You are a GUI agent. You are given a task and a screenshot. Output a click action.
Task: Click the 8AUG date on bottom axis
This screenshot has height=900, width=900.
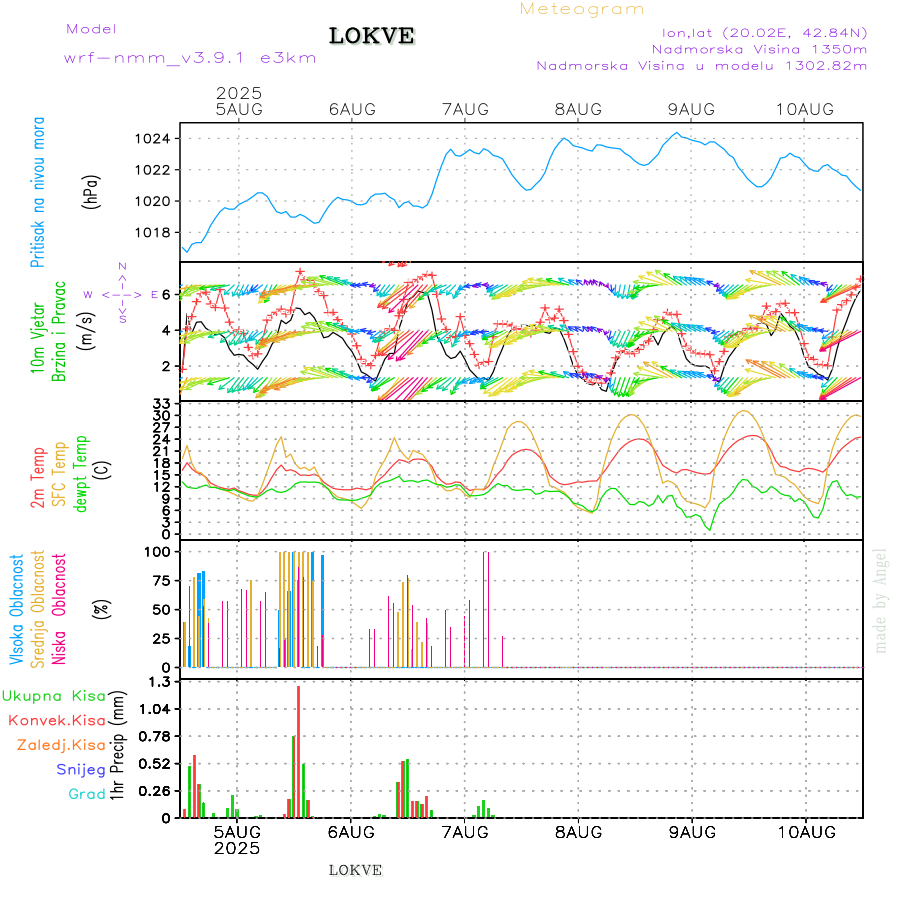(x=578, y=832)
